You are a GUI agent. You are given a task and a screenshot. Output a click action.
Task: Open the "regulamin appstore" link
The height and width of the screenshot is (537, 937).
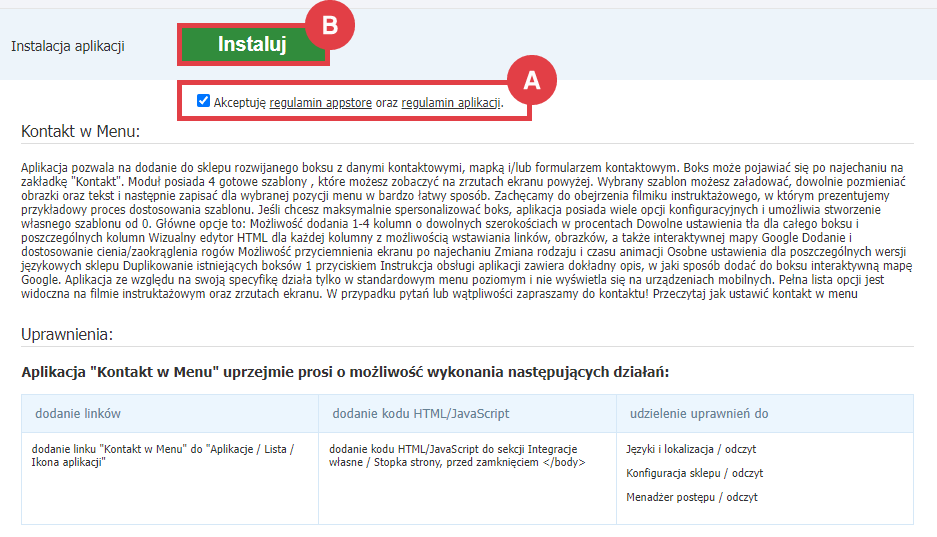click(x=321, y=102)
